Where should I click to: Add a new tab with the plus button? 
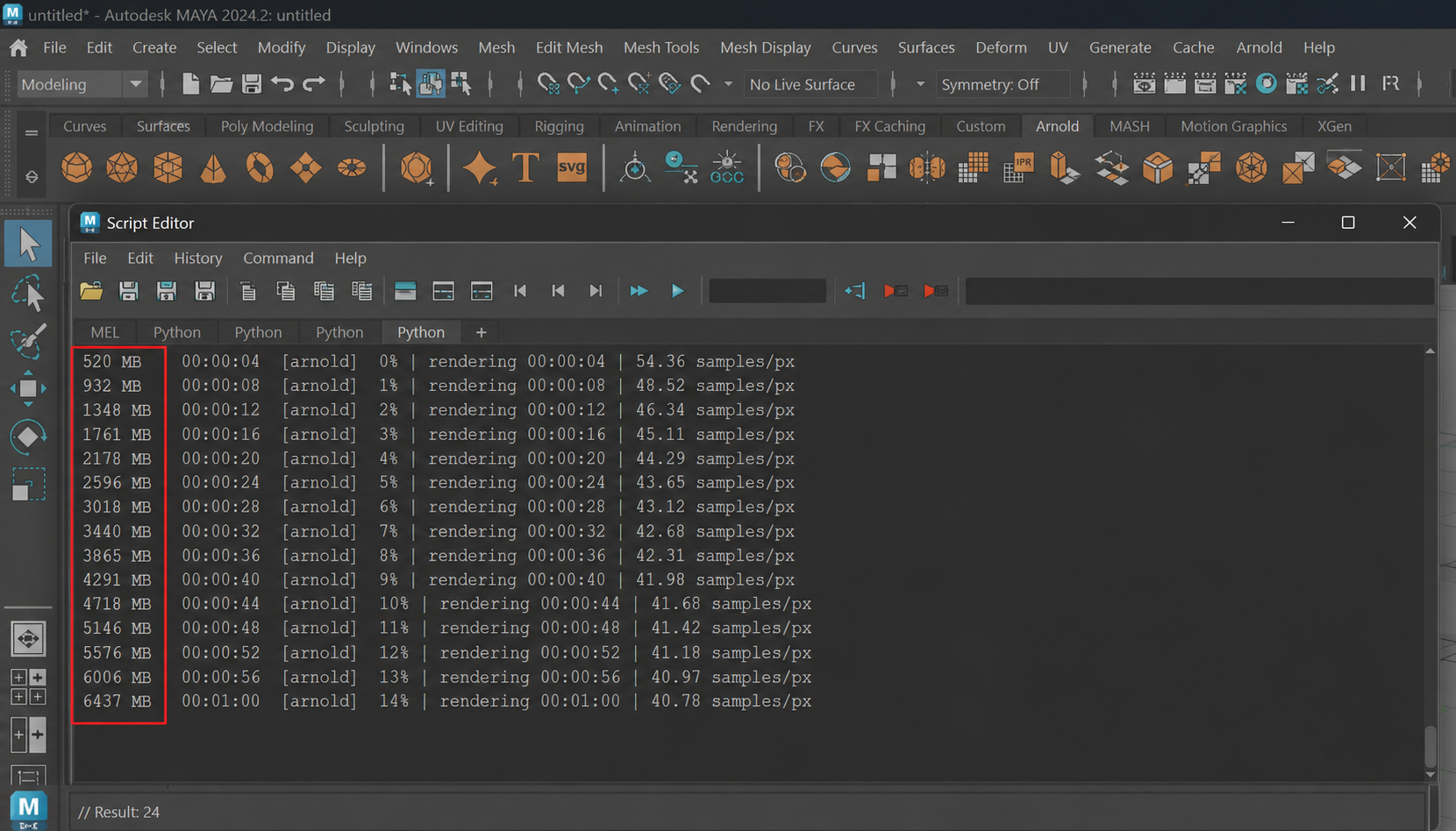pyautogui.click(x=481, y=332)
